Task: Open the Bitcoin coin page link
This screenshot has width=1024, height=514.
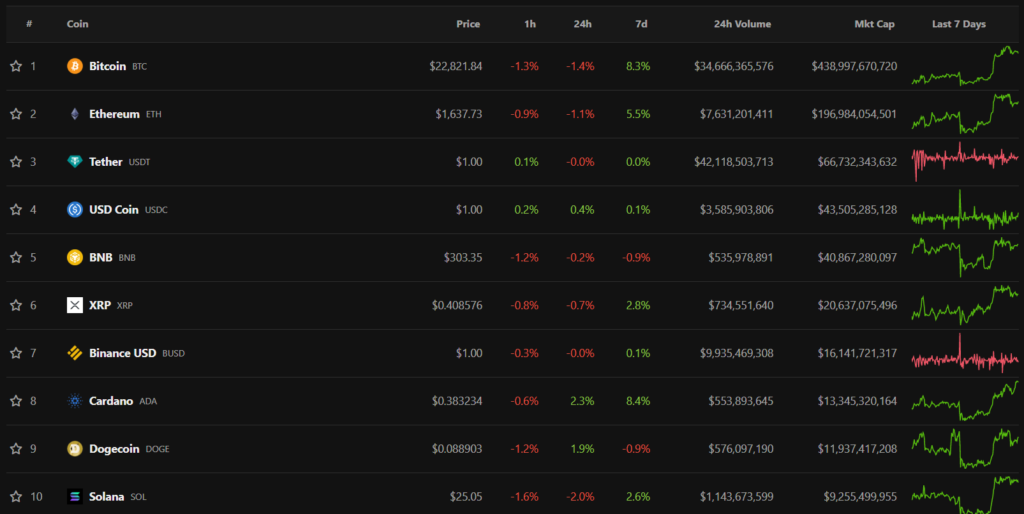Action: click(x=108, y=66)
